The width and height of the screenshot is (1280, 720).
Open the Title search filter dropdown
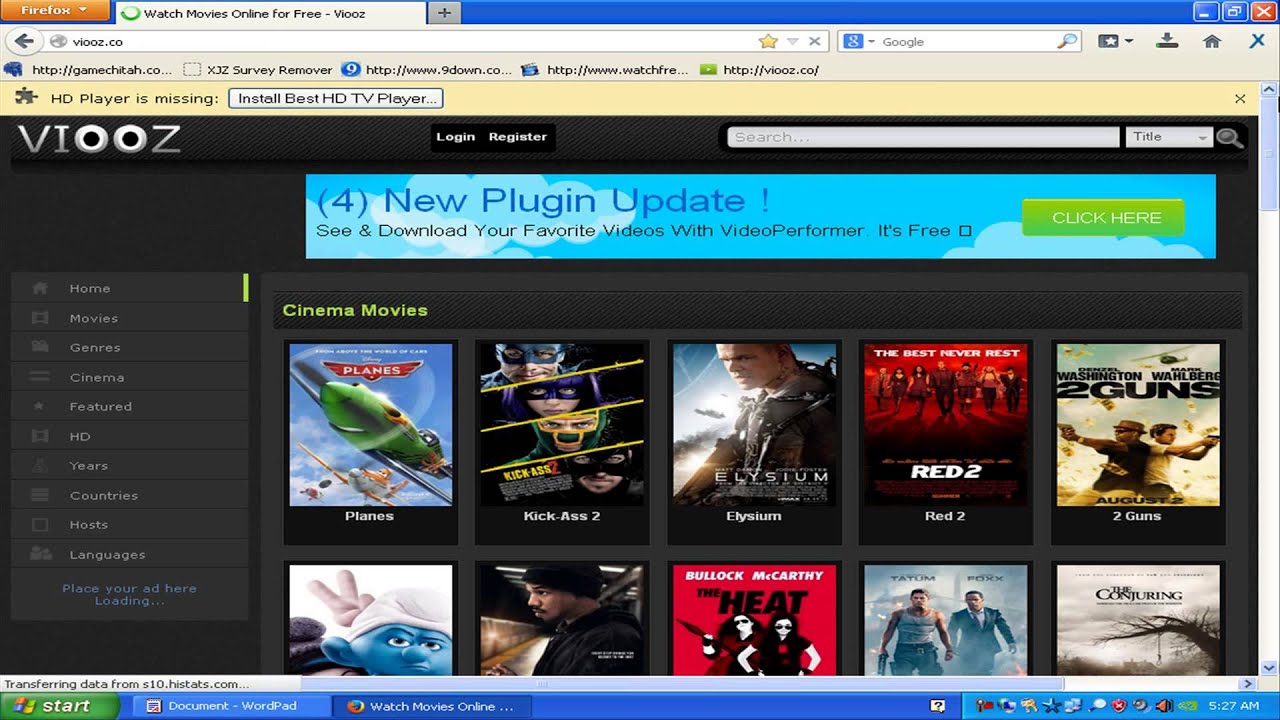(x=1169, y=137)
